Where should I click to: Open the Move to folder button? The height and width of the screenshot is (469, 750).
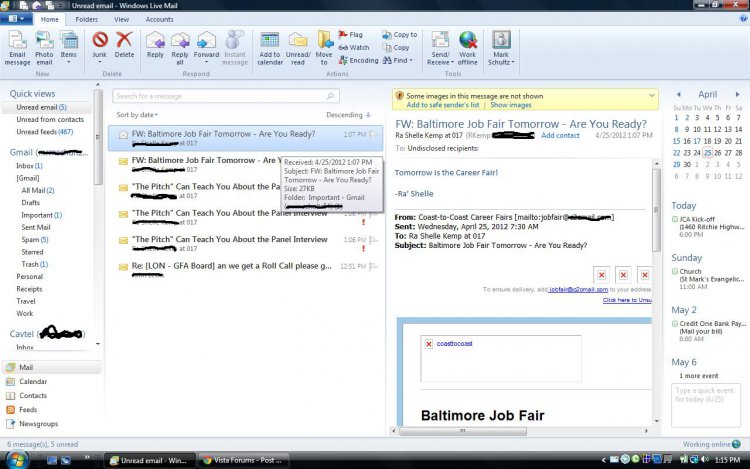[324, 48]
